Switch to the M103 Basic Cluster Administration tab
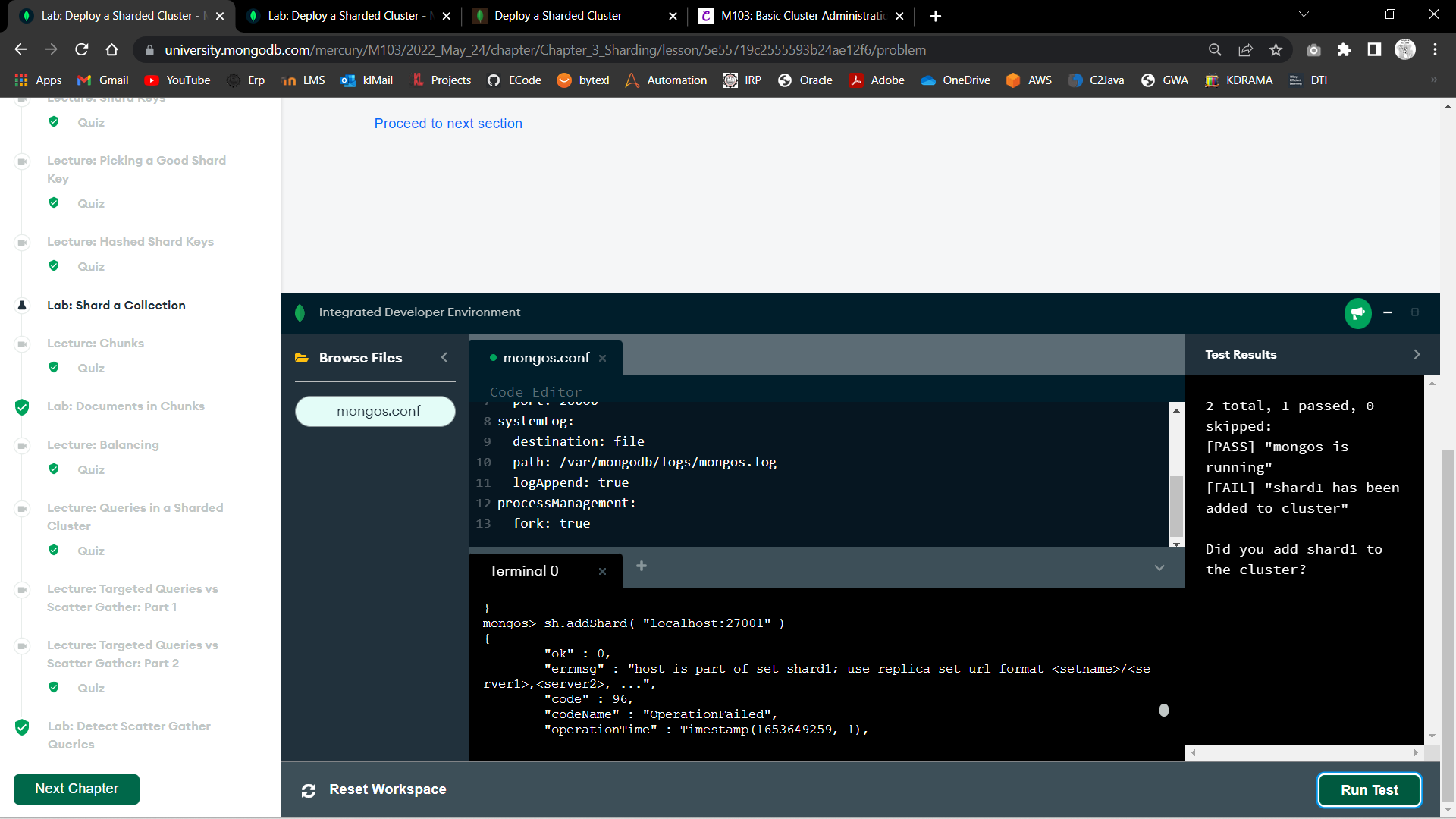1456x819 pixels. pyautogui.click(x=802, y=16)
